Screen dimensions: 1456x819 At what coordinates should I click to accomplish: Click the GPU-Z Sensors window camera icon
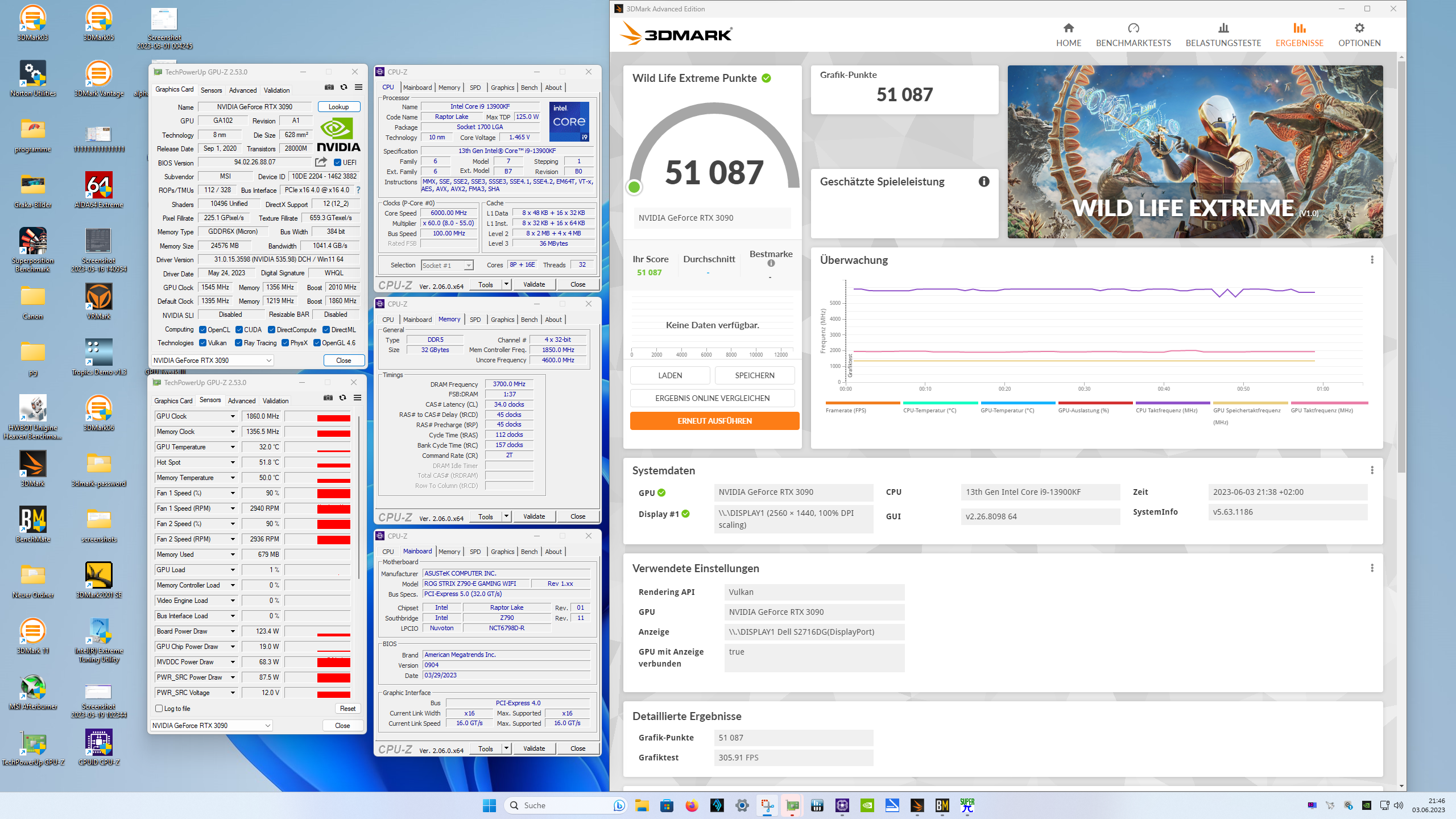328,398
